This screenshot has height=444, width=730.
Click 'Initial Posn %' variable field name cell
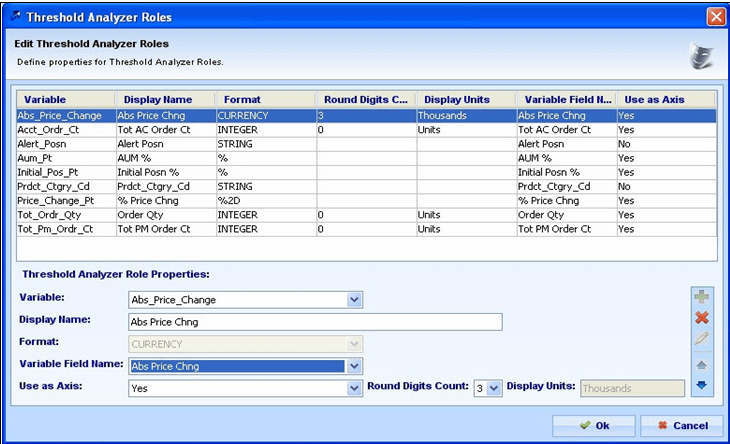[x=567, y=172]
